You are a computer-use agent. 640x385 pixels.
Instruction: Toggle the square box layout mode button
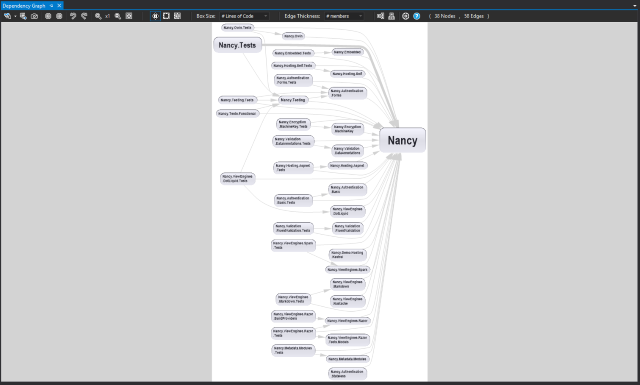pos(166,16)
